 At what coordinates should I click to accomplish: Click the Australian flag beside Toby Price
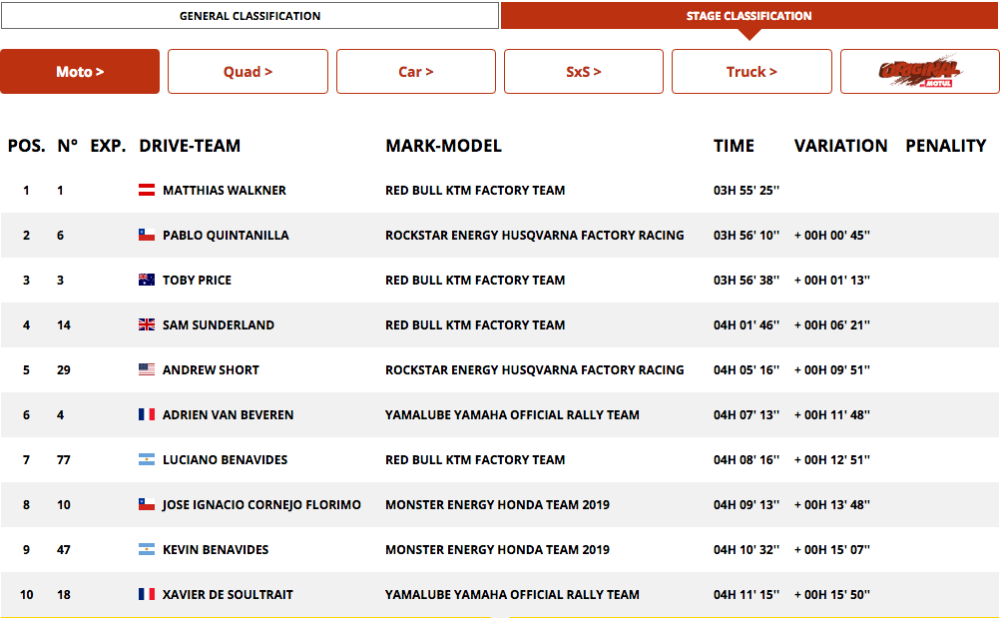tap(147, 280)
